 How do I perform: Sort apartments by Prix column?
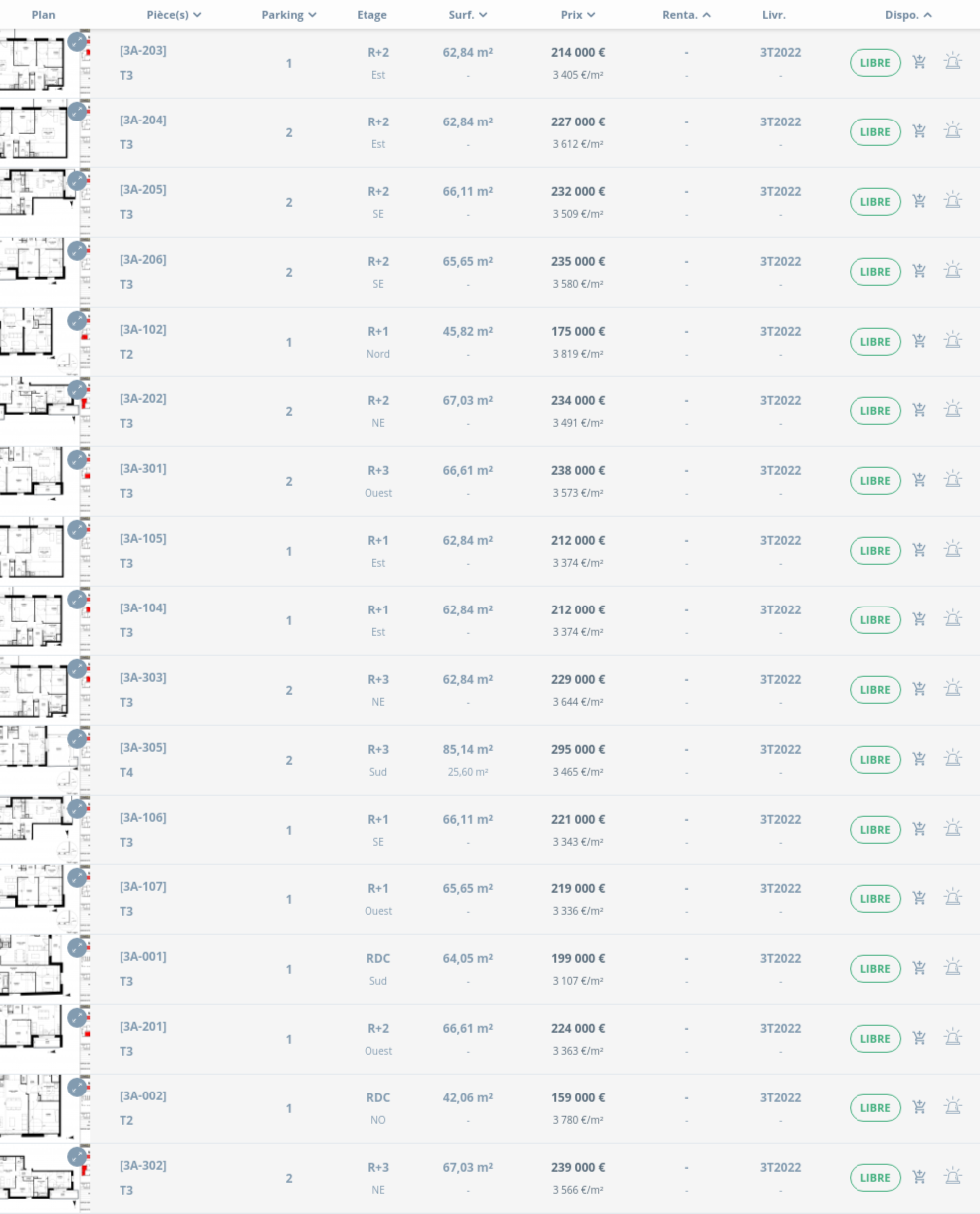pyautogui.click(x=578, y=15)
